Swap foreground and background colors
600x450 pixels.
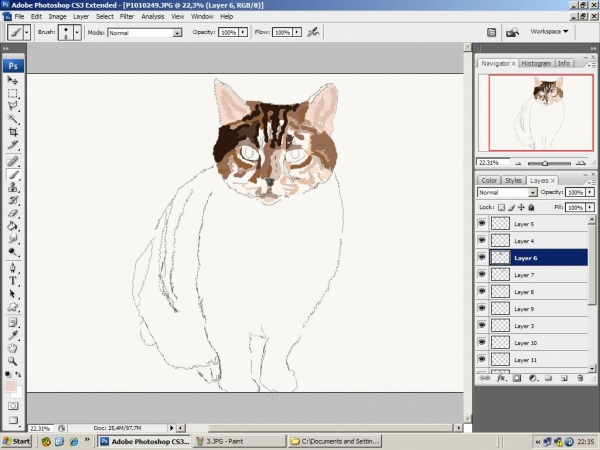coord(18,374)
